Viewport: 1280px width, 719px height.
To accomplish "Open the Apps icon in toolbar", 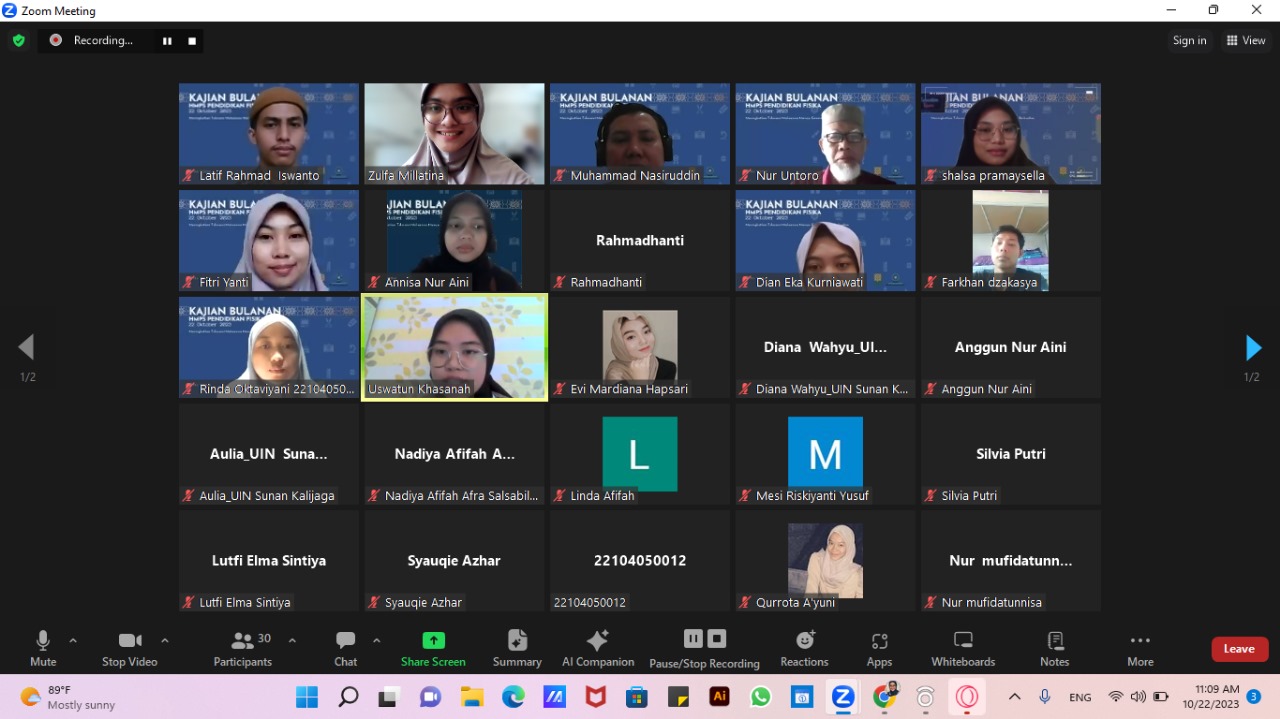I will (x=879, y=641).
